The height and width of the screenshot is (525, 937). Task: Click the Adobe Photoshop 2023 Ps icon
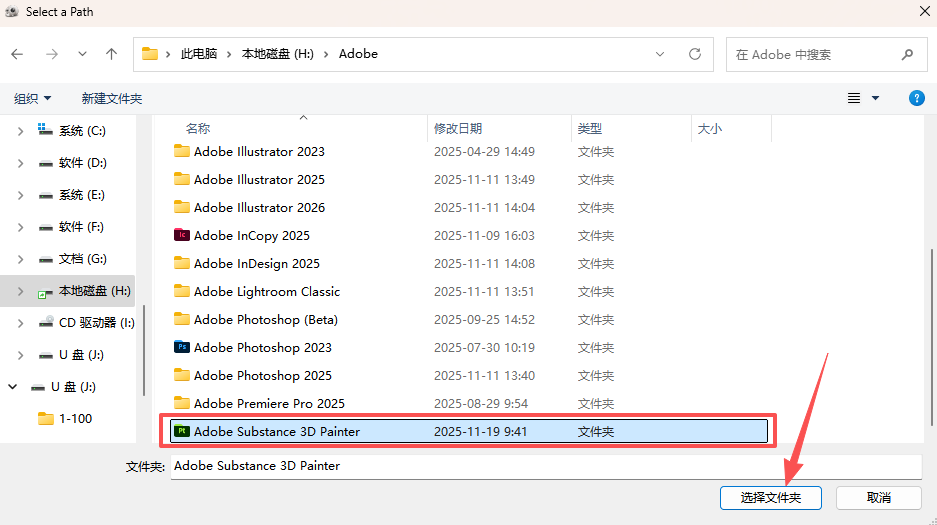pyautogui.click(x=182, y=347)
